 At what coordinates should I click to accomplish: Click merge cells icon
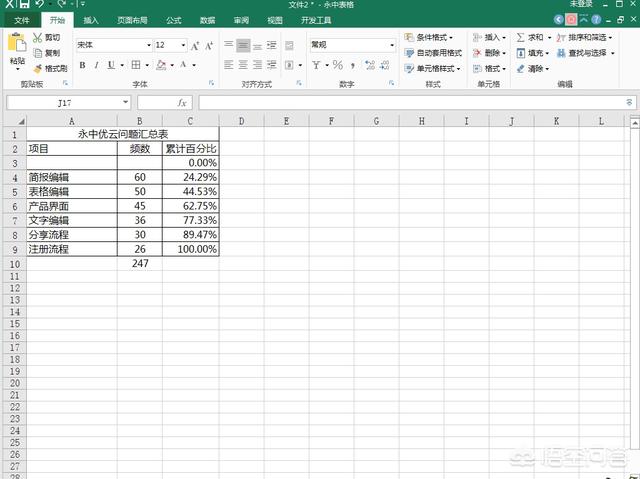(289, 64)
